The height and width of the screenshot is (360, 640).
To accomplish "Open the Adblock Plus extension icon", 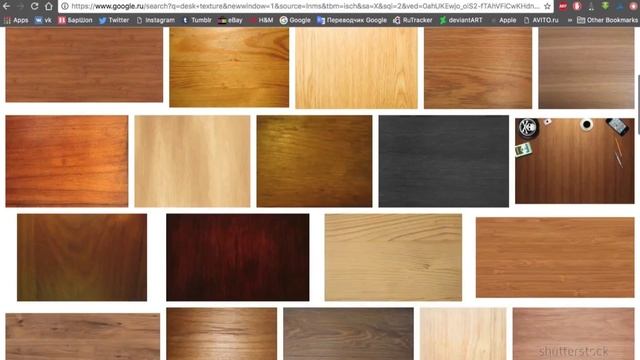I will coord(563,6).
